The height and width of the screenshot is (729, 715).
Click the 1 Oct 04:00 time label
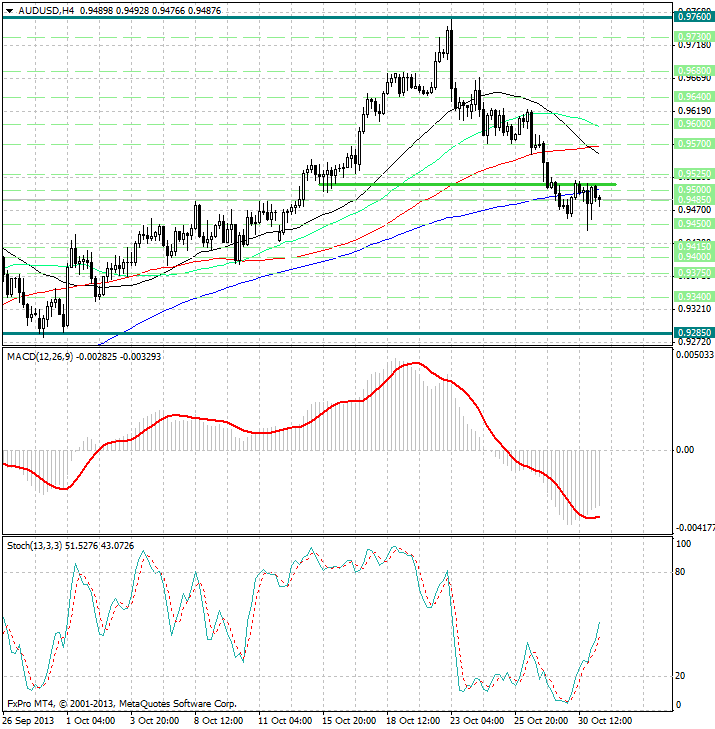pyautogui.click(x=91, y=721)
